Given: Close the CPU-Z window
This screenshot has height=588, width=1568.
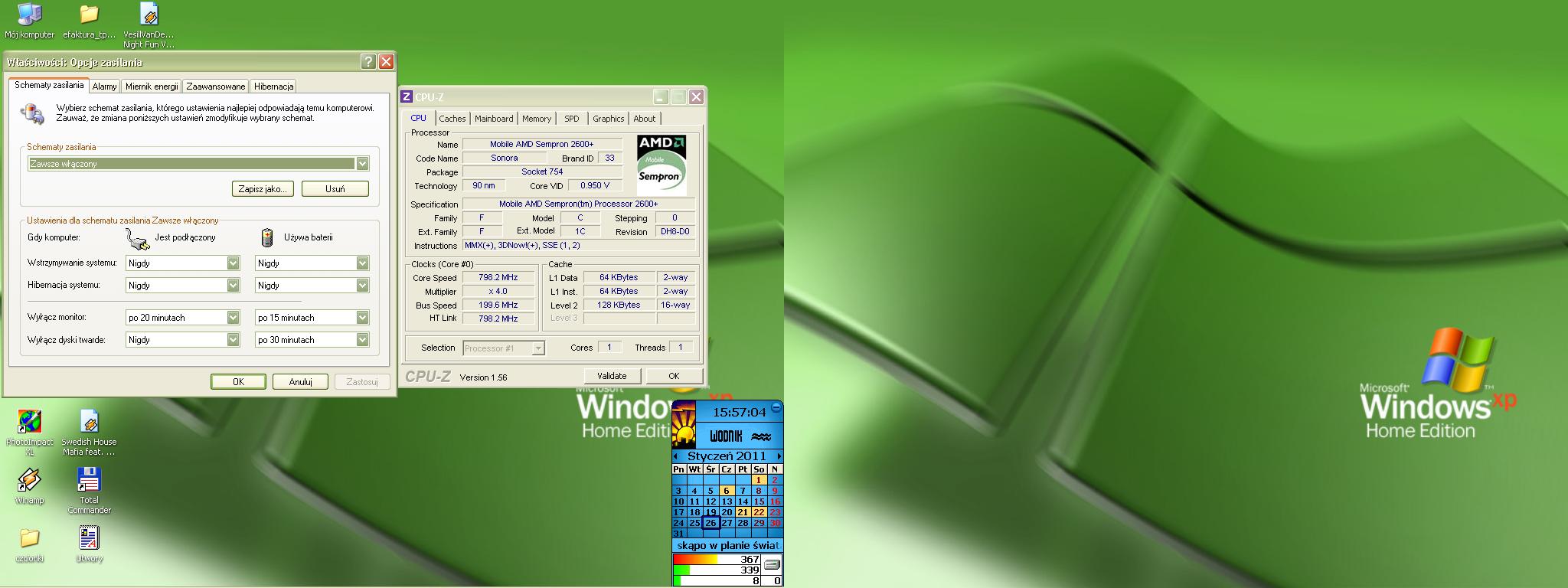Looking at the screenshot, I should [696, 96].
